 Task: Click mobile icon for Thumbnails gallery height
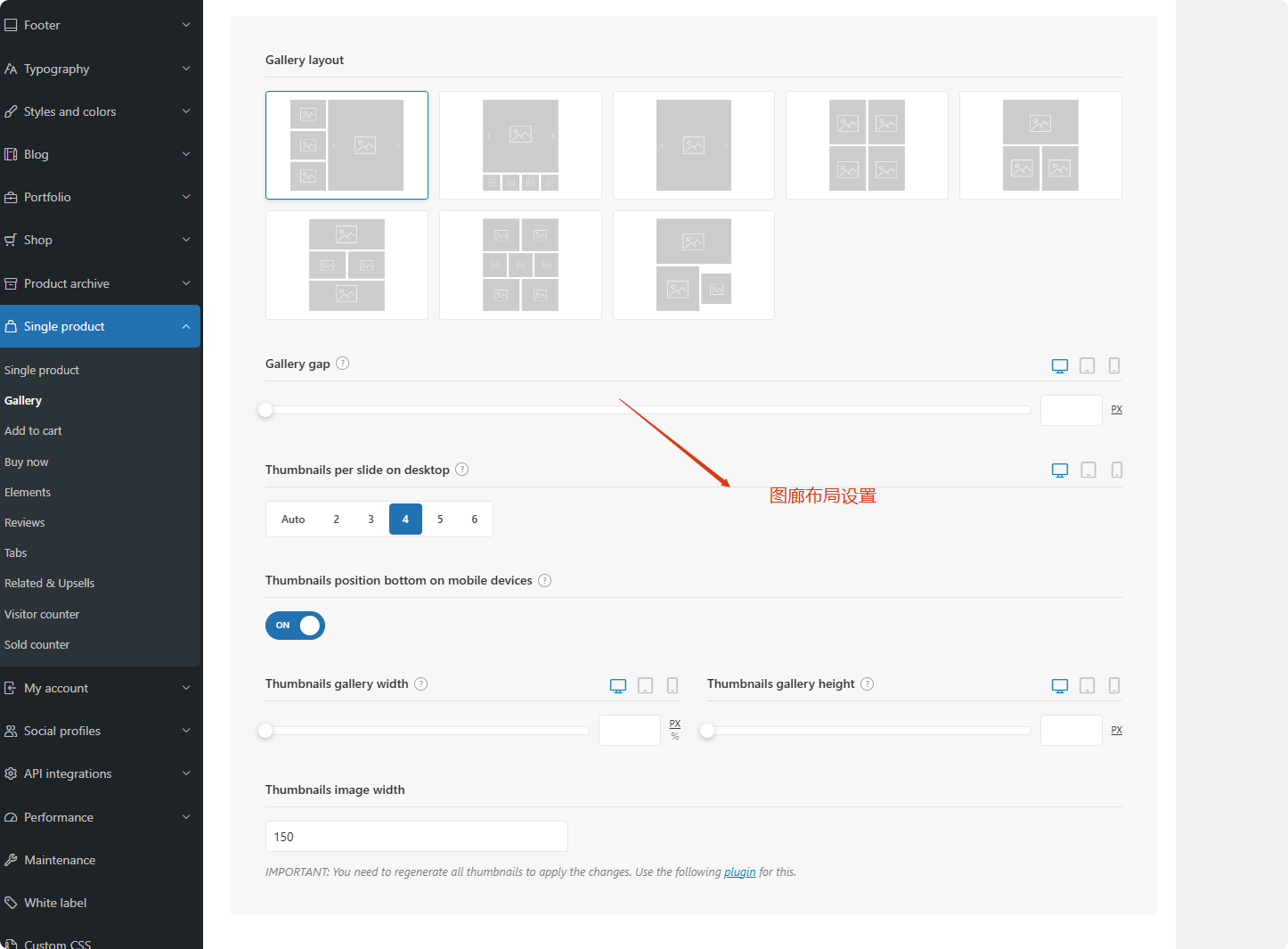[x=1113, y=686]
